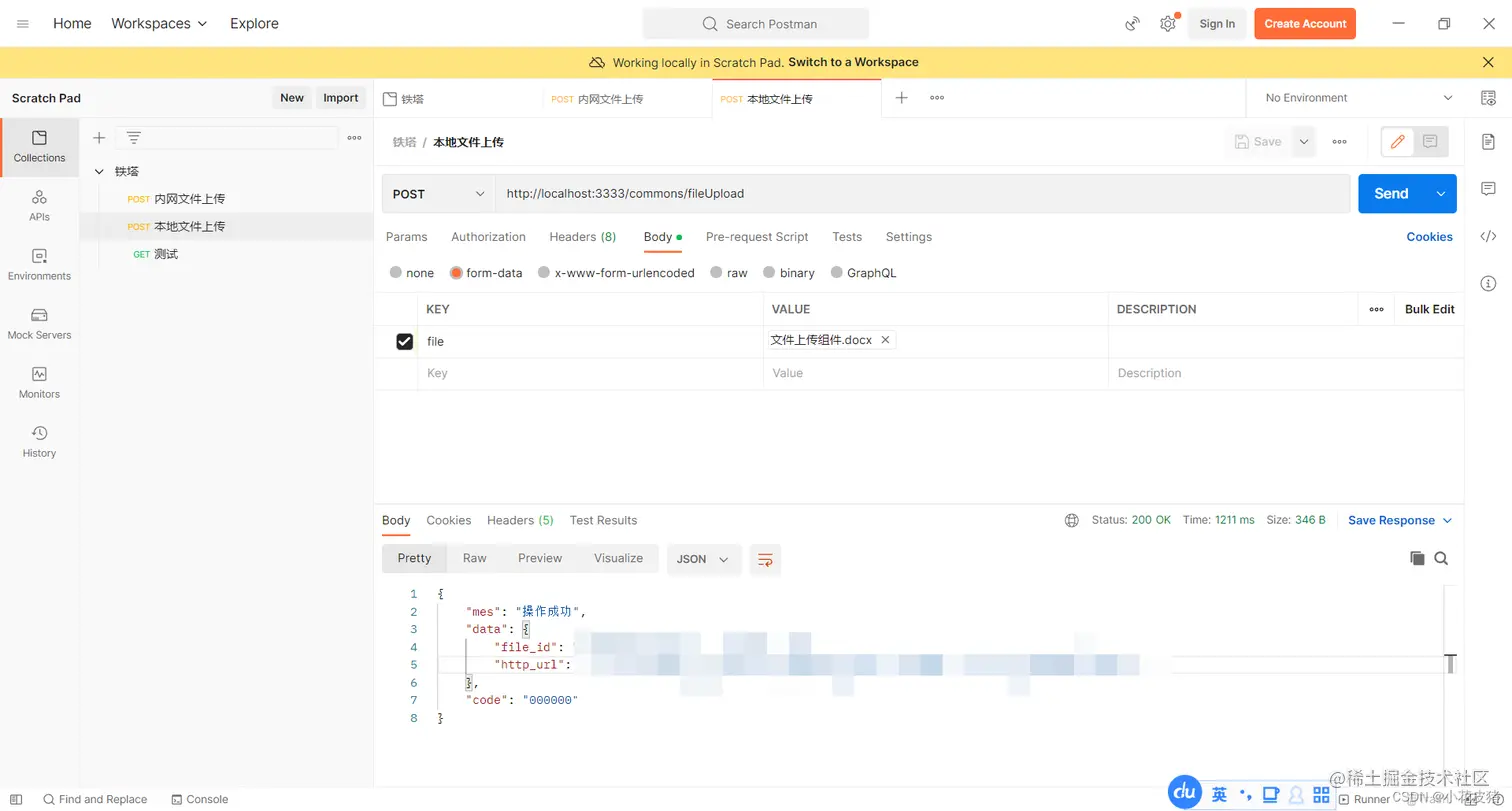Add a new request tab
1512x811 pixels.
pos(901,98)
